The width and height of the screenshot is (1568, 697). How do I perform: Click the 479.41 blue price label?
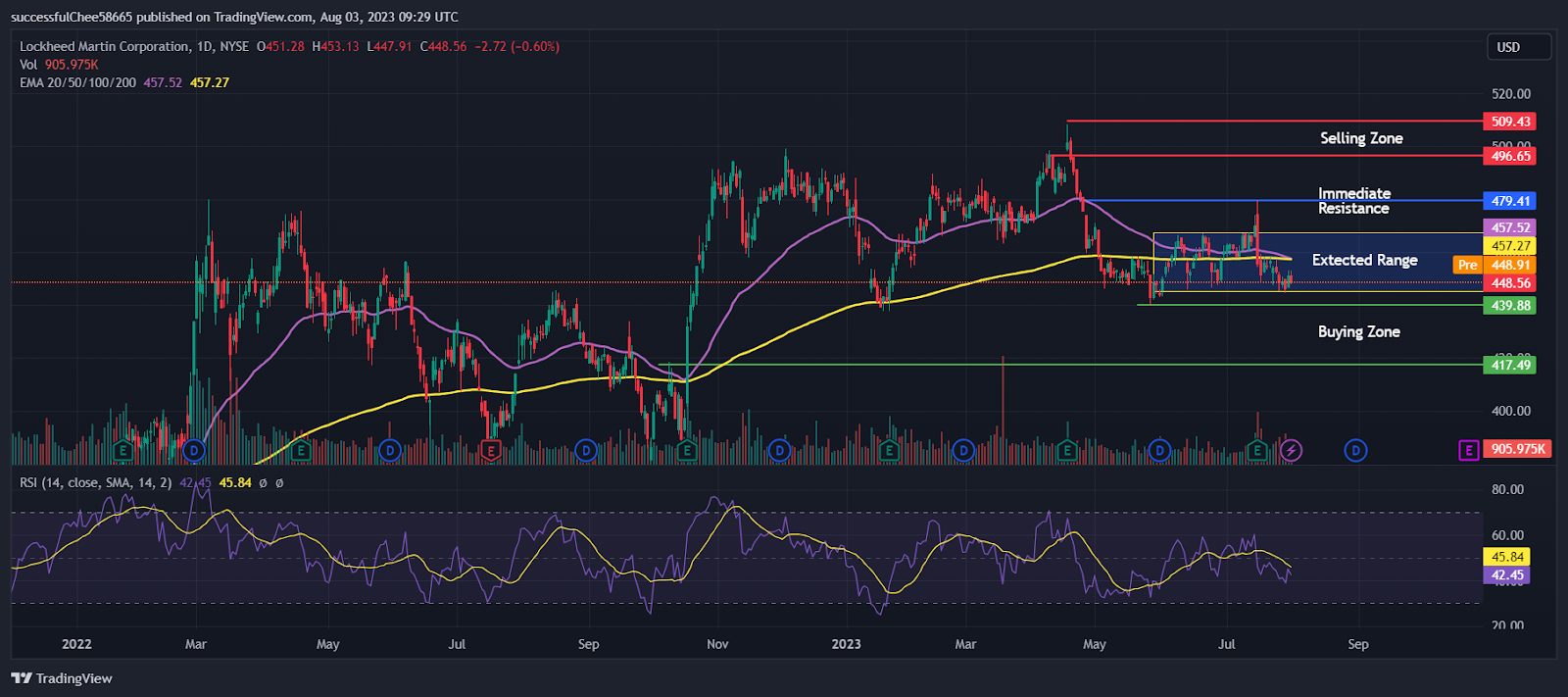[1510, 201]
